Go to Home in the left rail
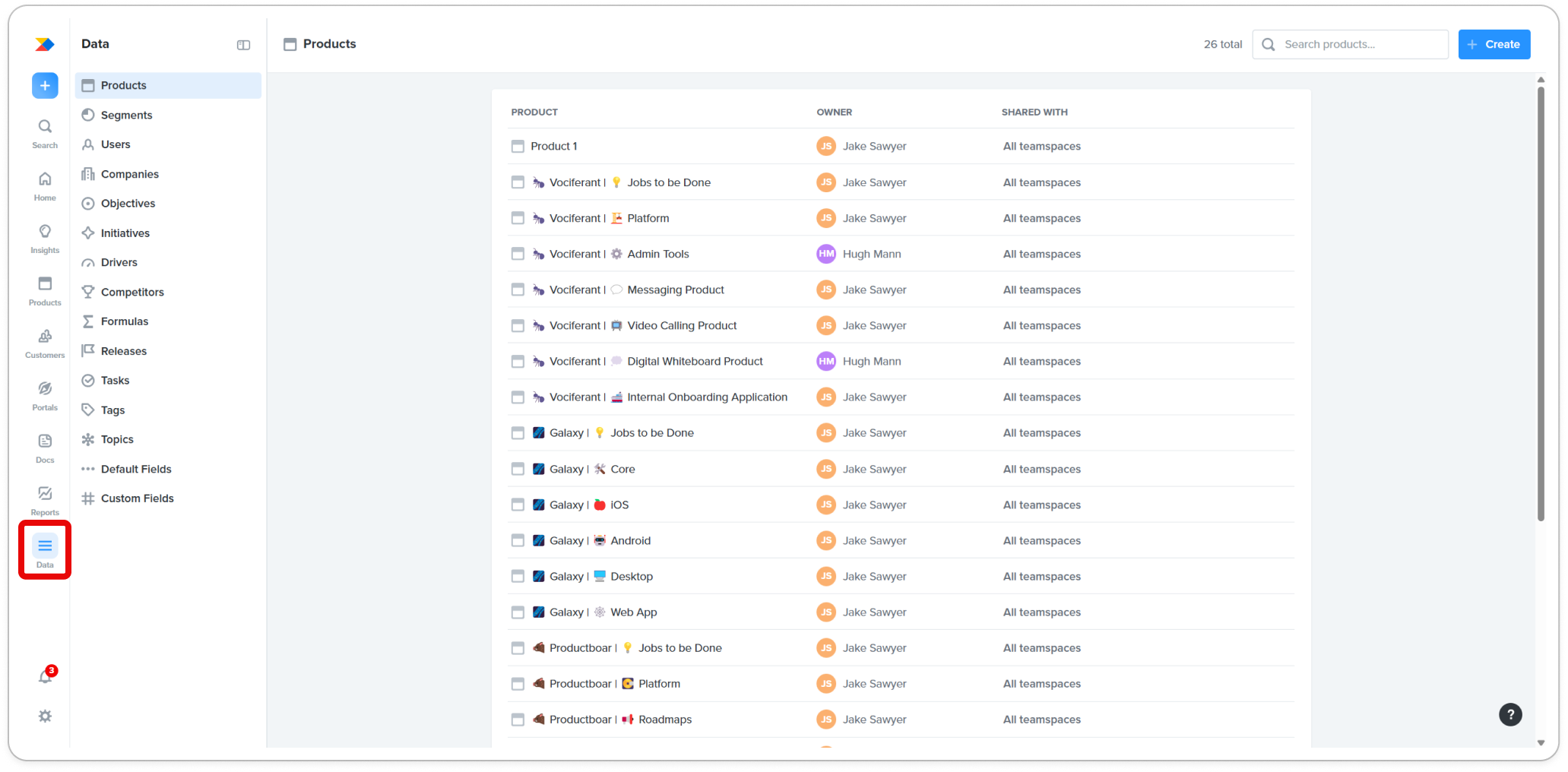 point(45,185)
